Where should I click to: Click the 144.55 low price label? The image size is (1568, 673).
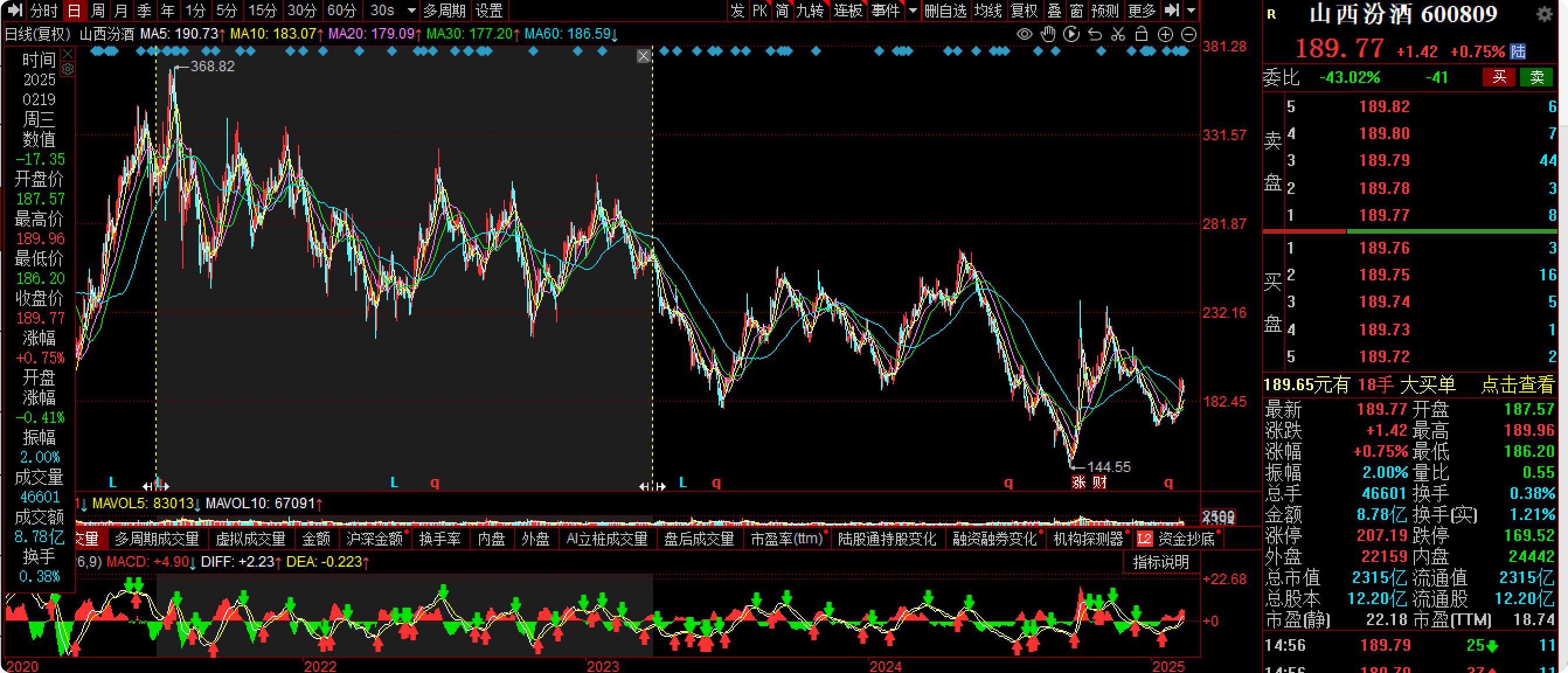coord(1108,467)
